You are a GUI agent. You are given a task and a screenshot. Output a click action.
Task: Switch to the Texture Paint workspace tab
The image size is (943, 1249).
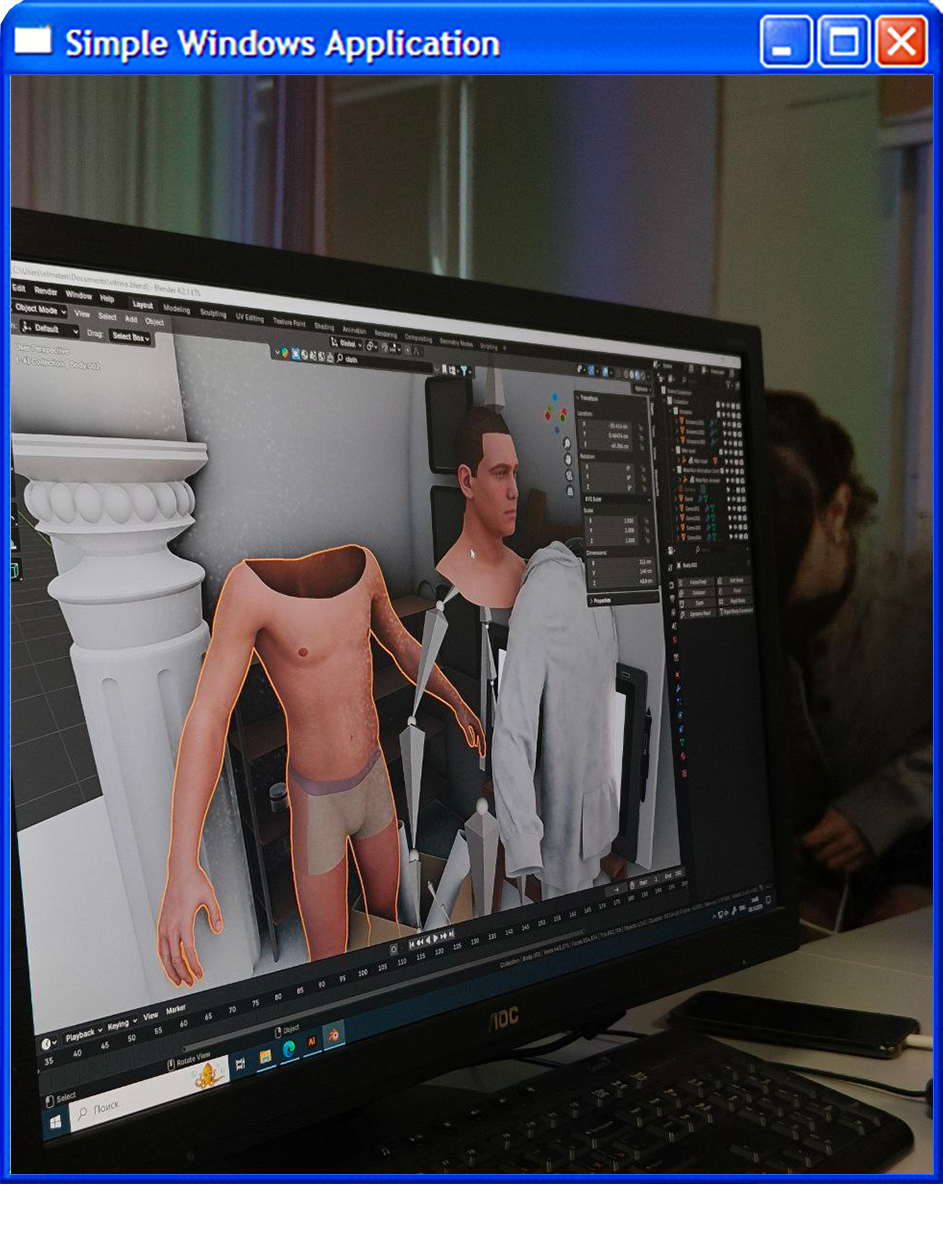(x=289, y=322)
